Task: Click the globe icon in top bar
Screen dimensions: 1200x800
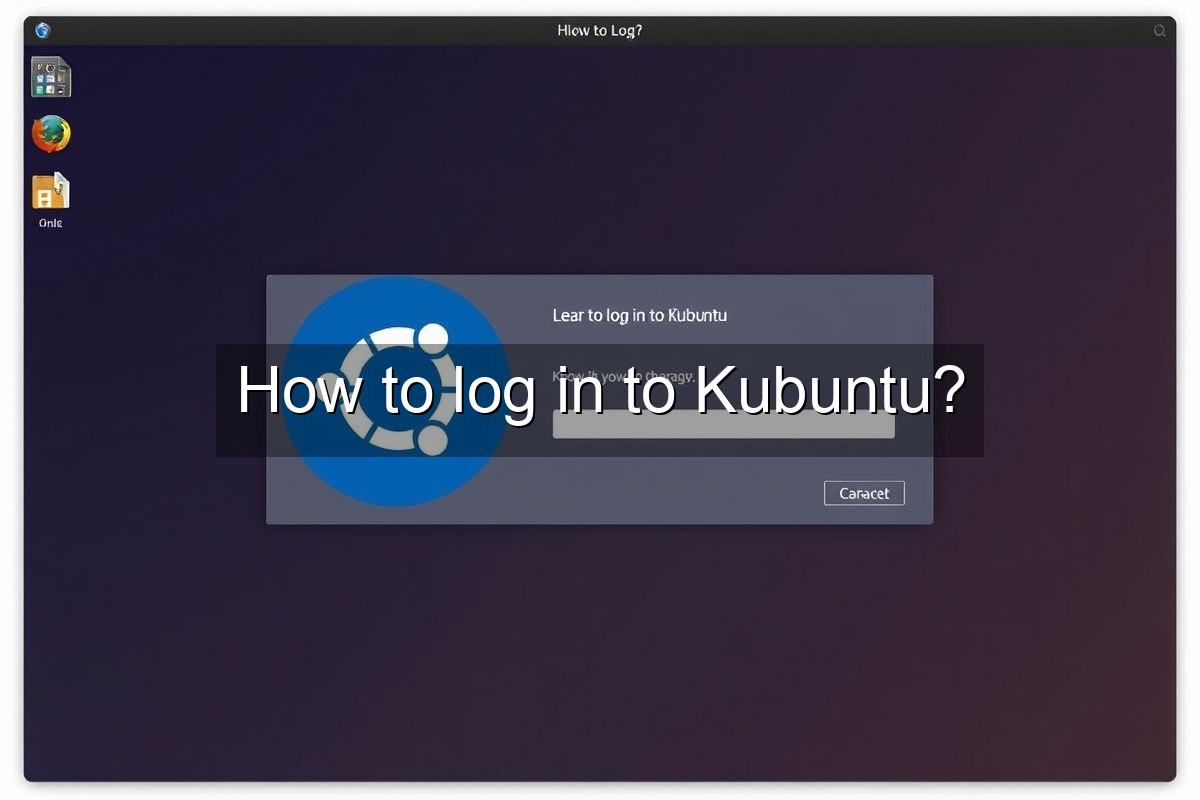Action: pyautogui.click(x=42, y=30)
